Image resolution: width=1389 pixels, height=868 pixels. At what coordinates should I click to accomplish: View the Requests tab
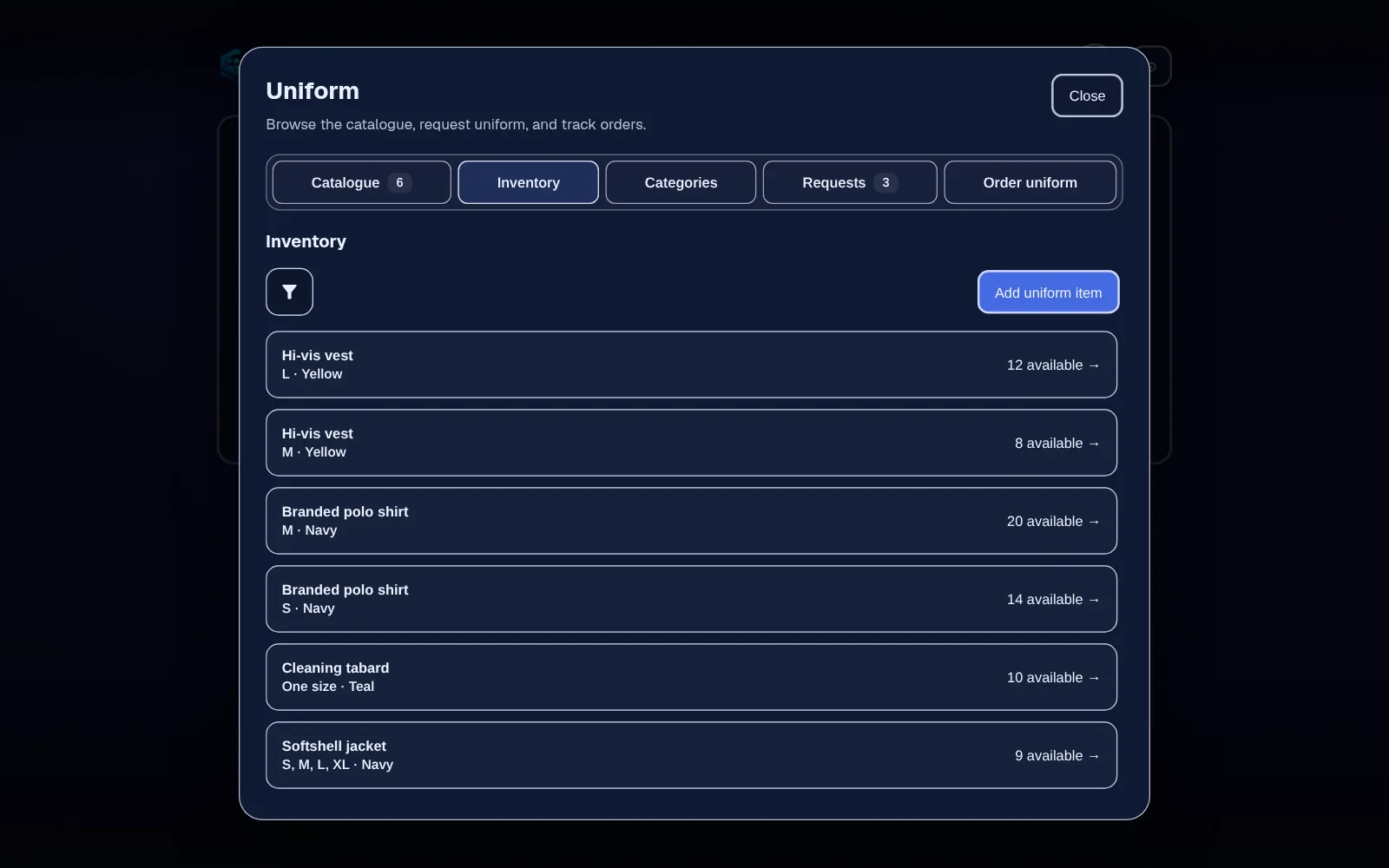point(850,182)
